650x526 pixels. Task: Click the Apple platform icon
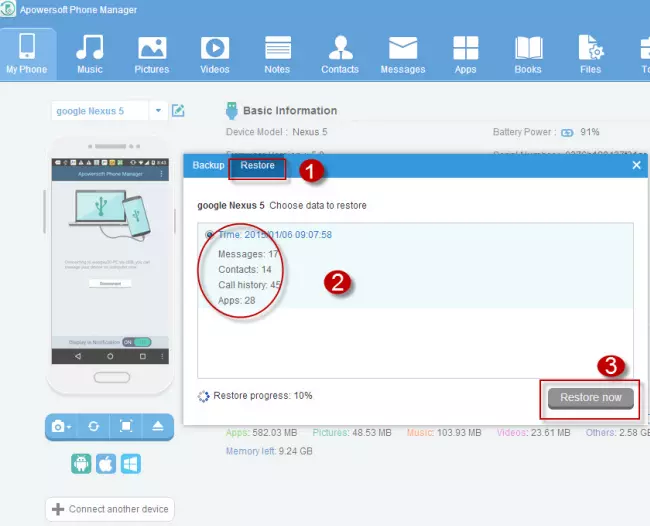106,463
